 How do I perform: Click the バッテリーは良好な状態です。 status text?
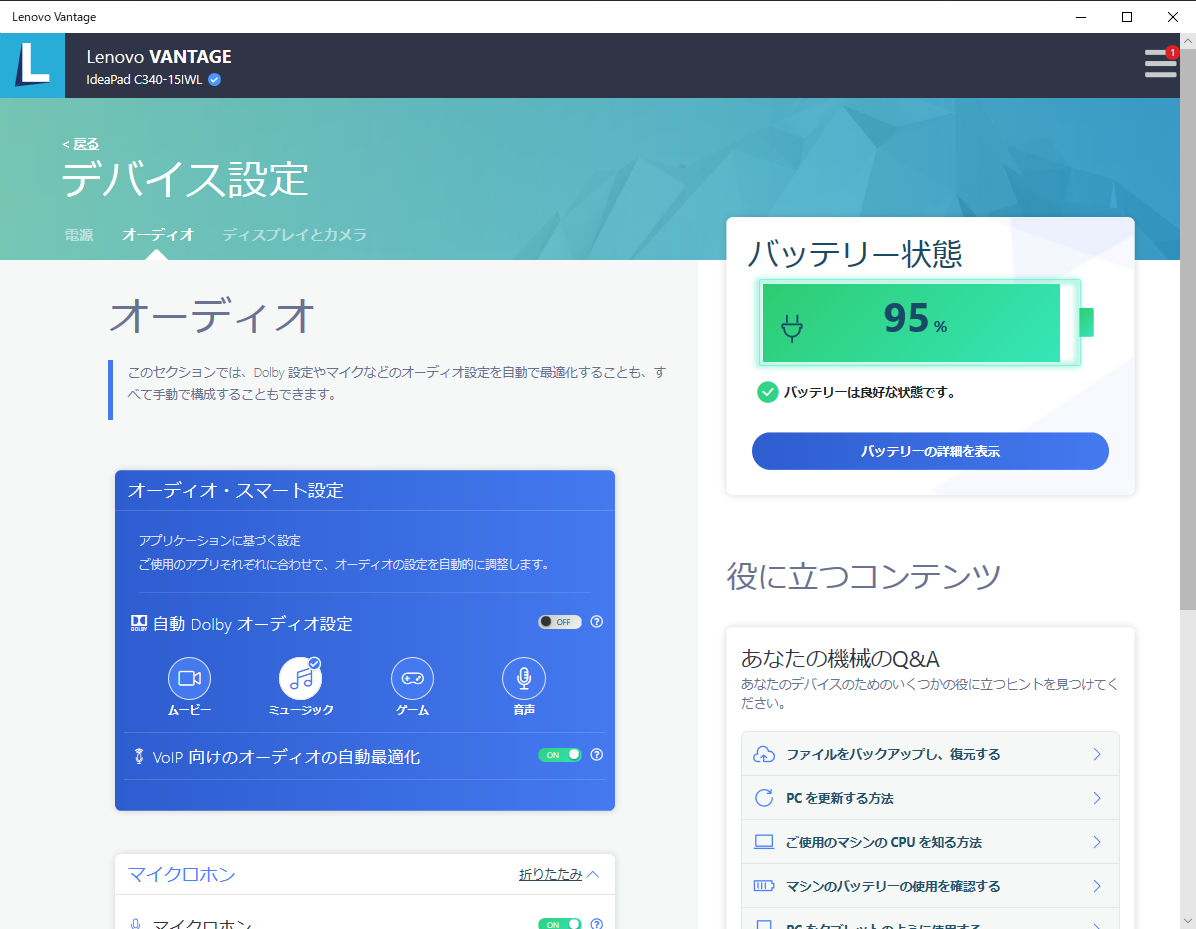[x=870, y=392]
